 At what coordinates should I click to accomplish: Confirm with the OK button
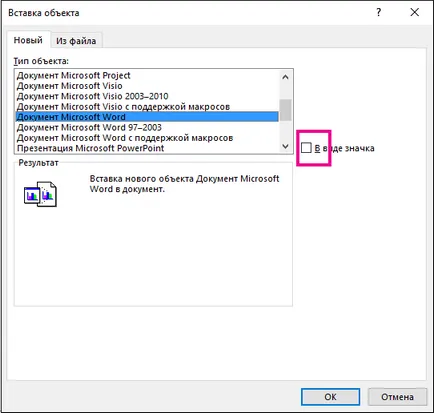click(x=330, y=397)
